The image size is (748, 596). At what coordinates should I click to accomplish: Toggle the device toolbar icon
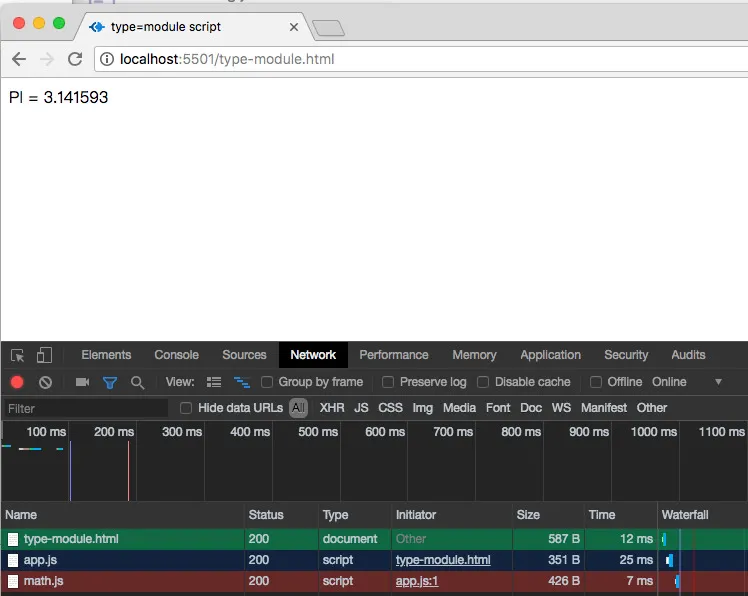tap(44, 355)
